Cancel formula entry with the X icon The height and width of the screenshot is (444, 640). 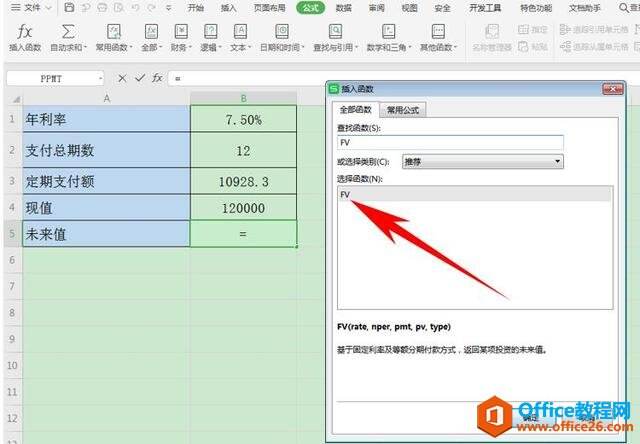(122, 78)
